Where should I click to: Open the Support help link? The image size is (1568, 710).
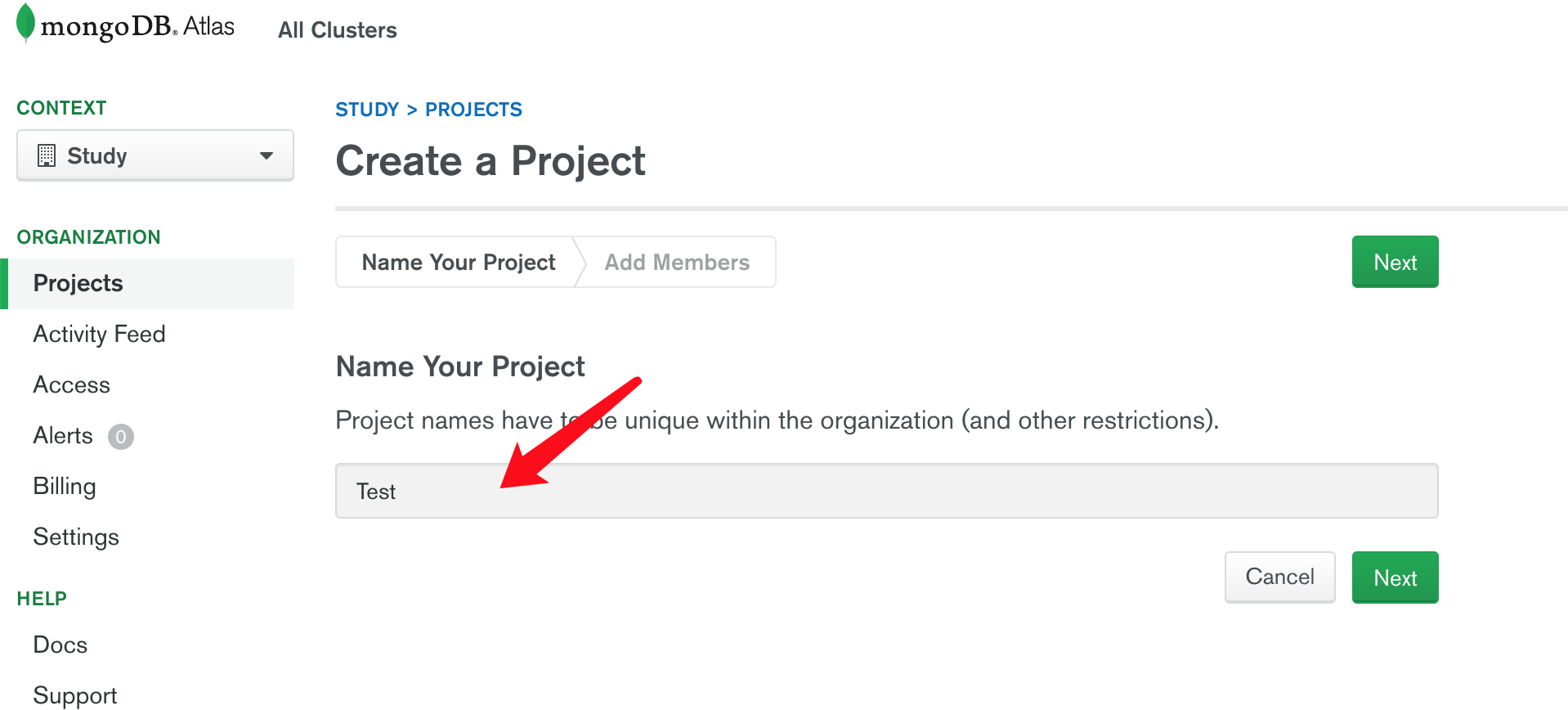75,695
